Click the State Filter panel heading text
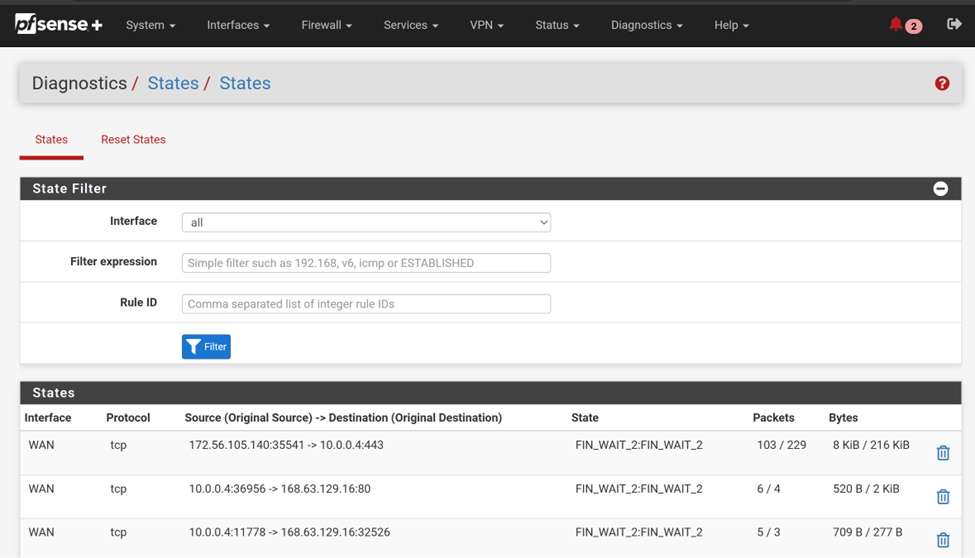Viewport: 975px width, 558px height. [70, 188]
